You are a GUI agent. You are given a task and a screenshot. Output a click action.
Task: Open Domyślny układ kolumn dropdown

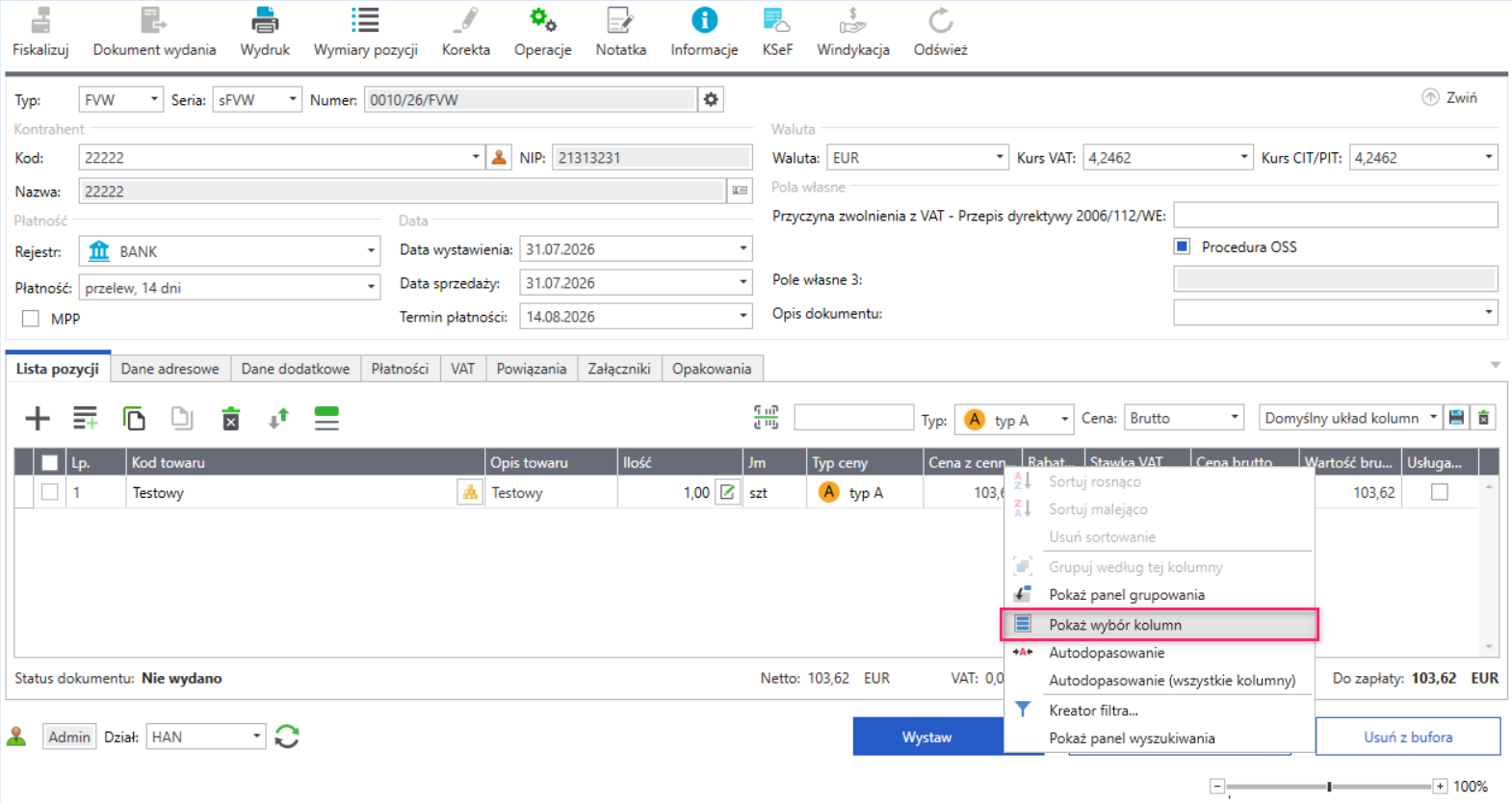[x=1433, y=417]
